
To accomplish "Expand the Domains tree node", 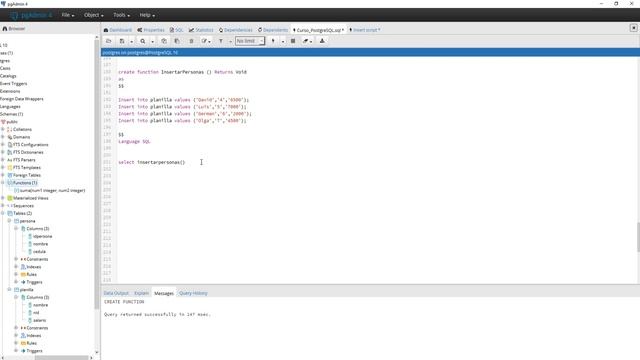I will [3, 137].
